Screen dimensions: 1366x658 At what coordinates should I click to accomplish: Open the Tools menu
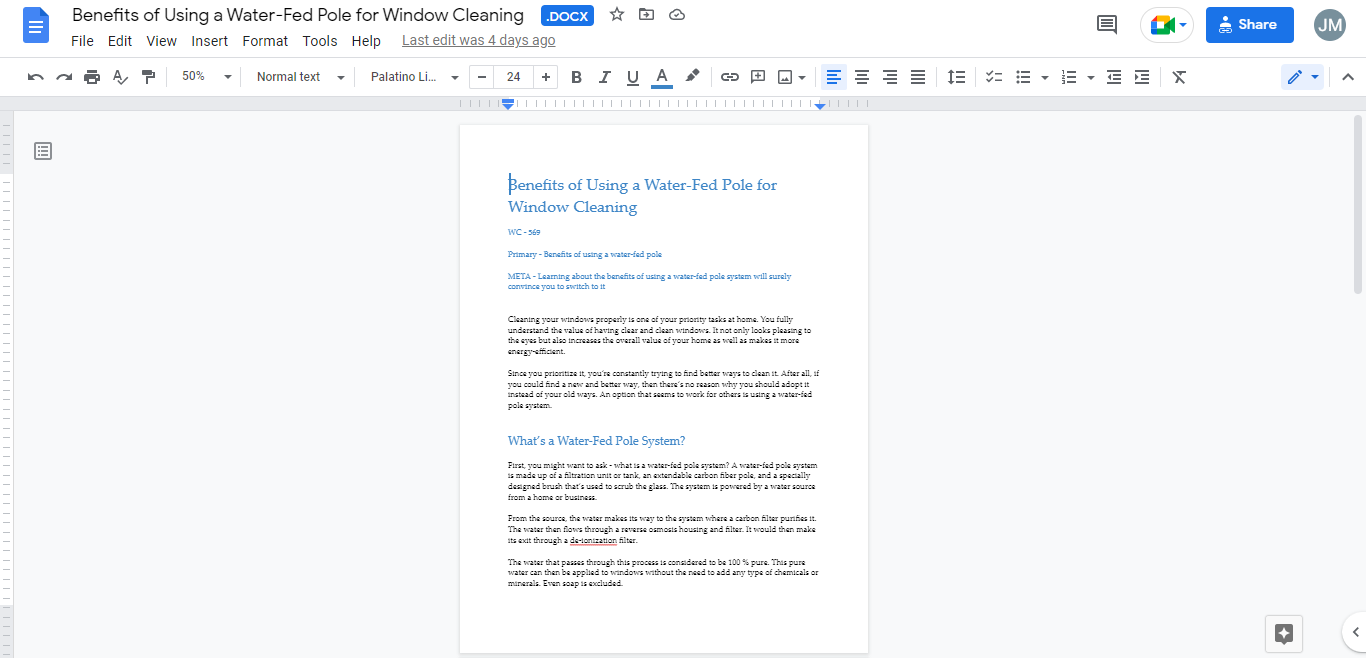[320, 41]
